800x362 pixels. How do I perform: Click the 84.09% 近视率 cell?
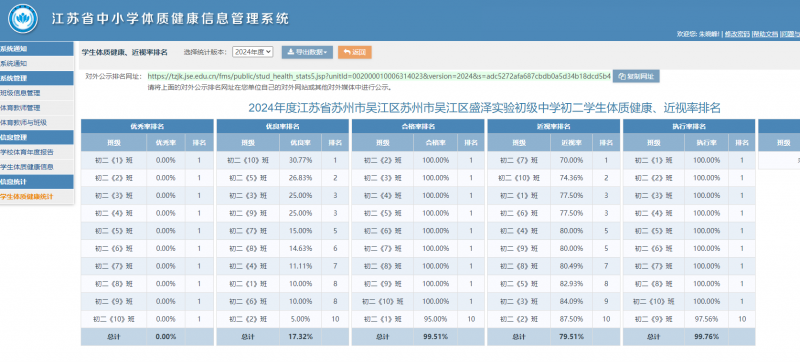(x=571, y=301)
